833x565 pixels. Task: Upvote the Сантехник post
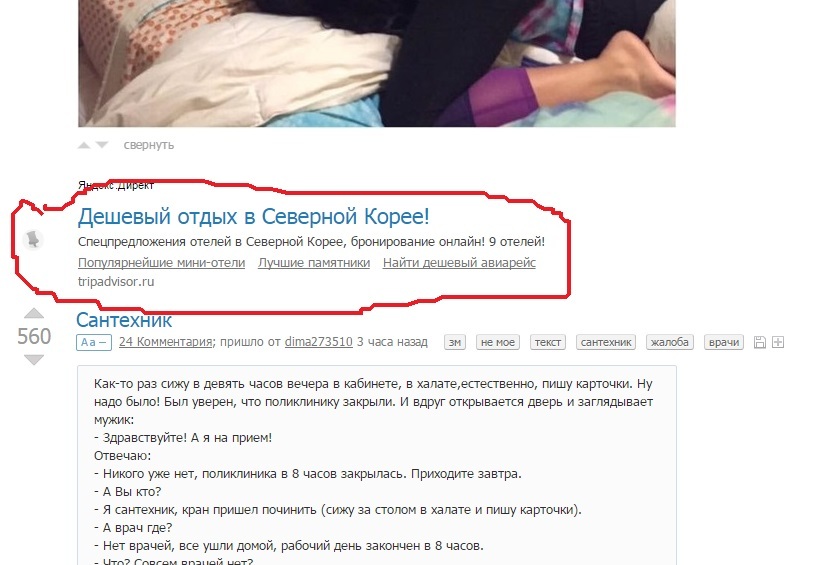[x=34, y=313]
